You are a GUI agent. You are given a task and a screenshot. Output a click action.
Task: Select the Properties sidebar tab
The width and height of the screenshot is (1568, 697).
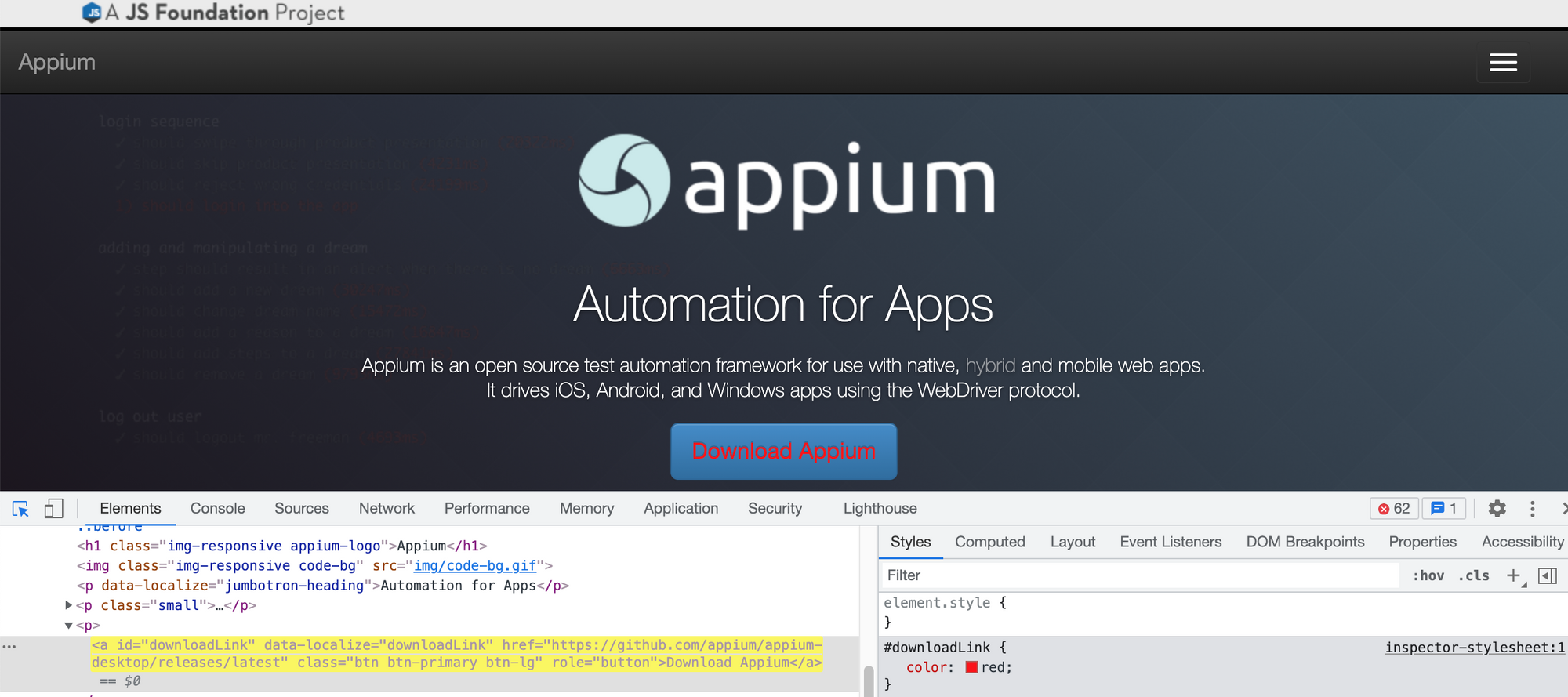pos(1423,542)
